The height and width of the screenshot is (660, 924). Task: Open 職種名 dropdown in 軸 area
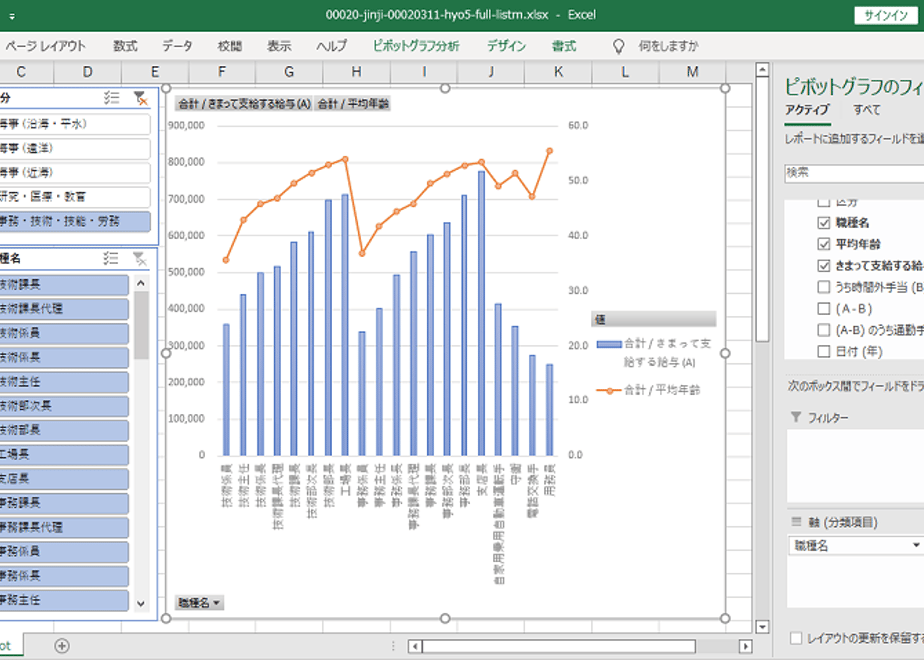coord(916,546)
